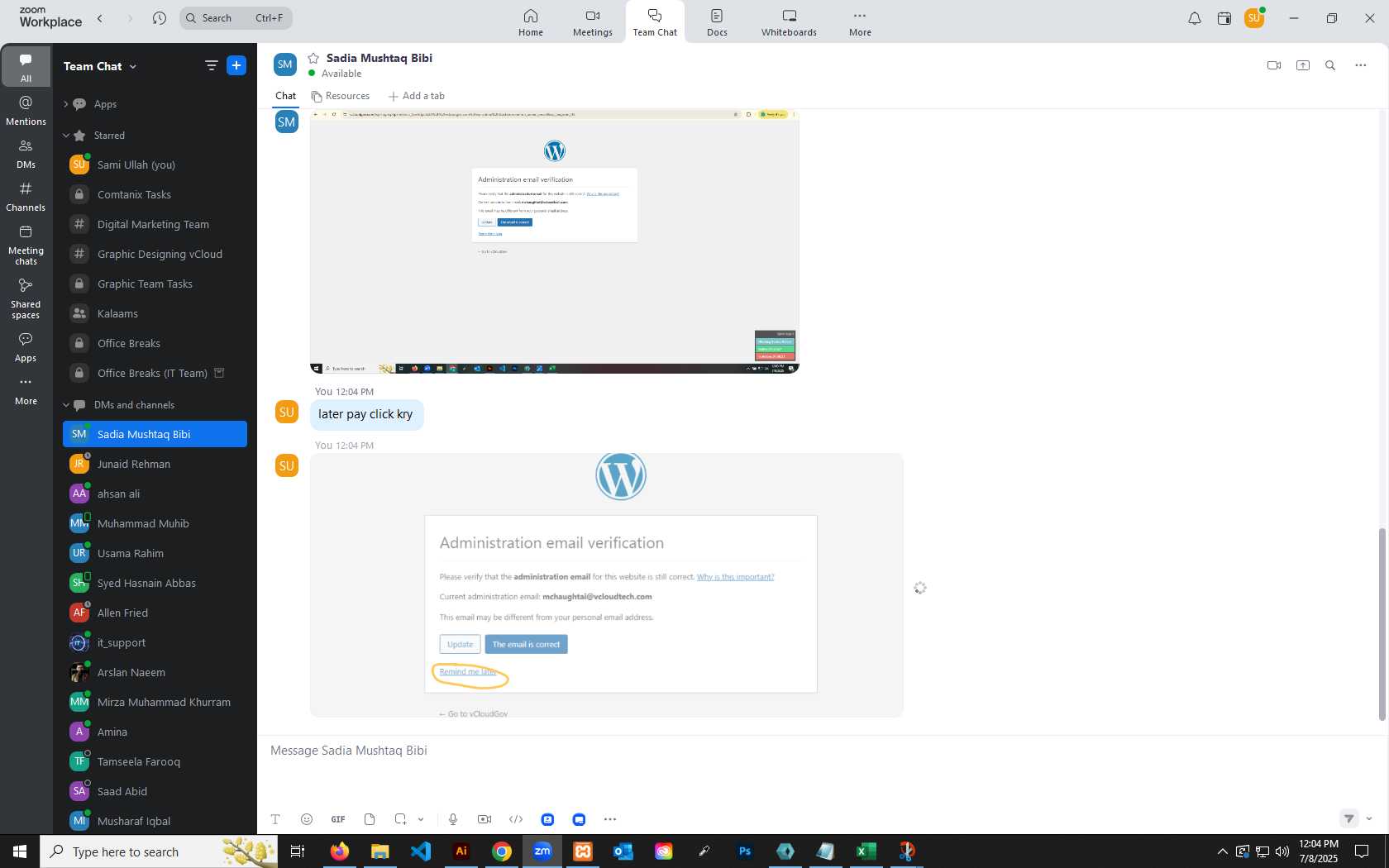Click the SU profile avatar at top right

click(x=1254, y=18)
